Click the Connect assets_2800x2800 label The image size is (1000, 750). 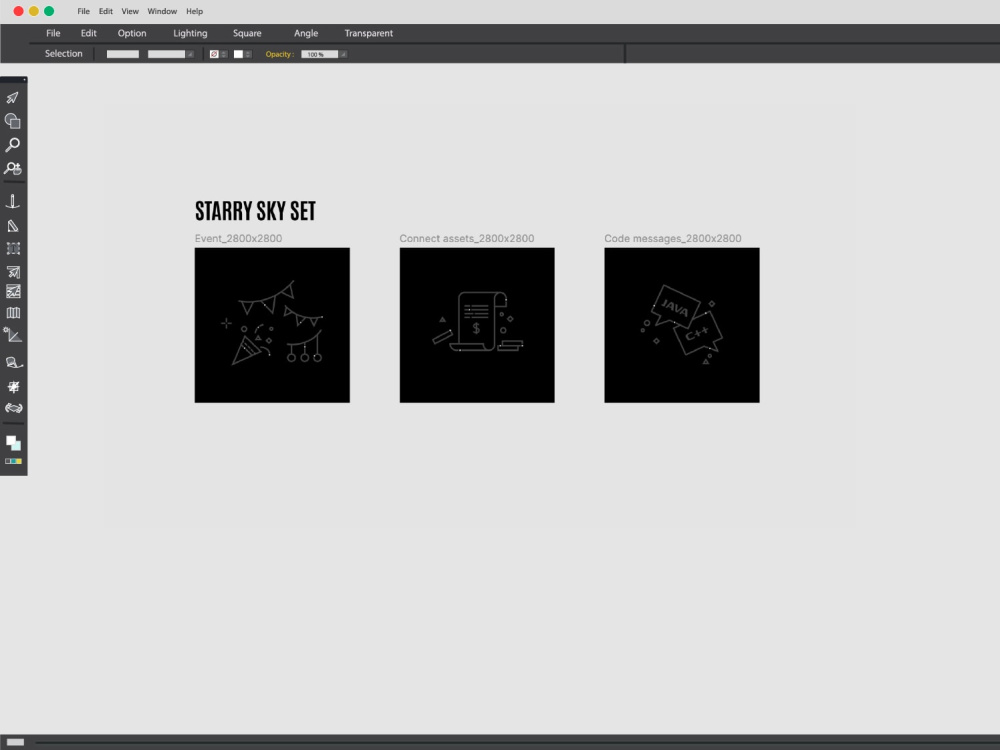[x=467, y=239]
